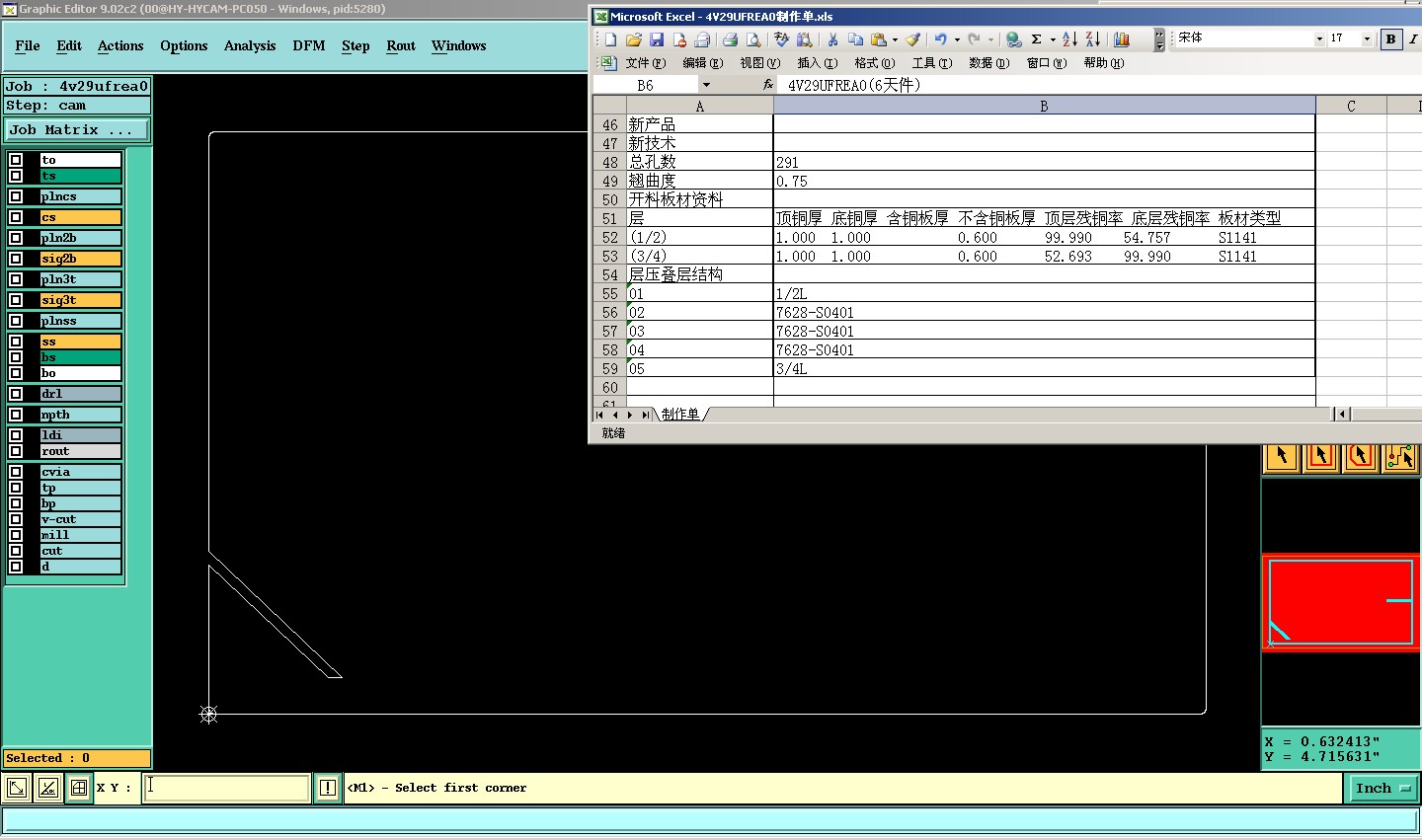Choose the net select tool
The width and height of the screenshot is (1422, 840).
[x=1399, y=457]
